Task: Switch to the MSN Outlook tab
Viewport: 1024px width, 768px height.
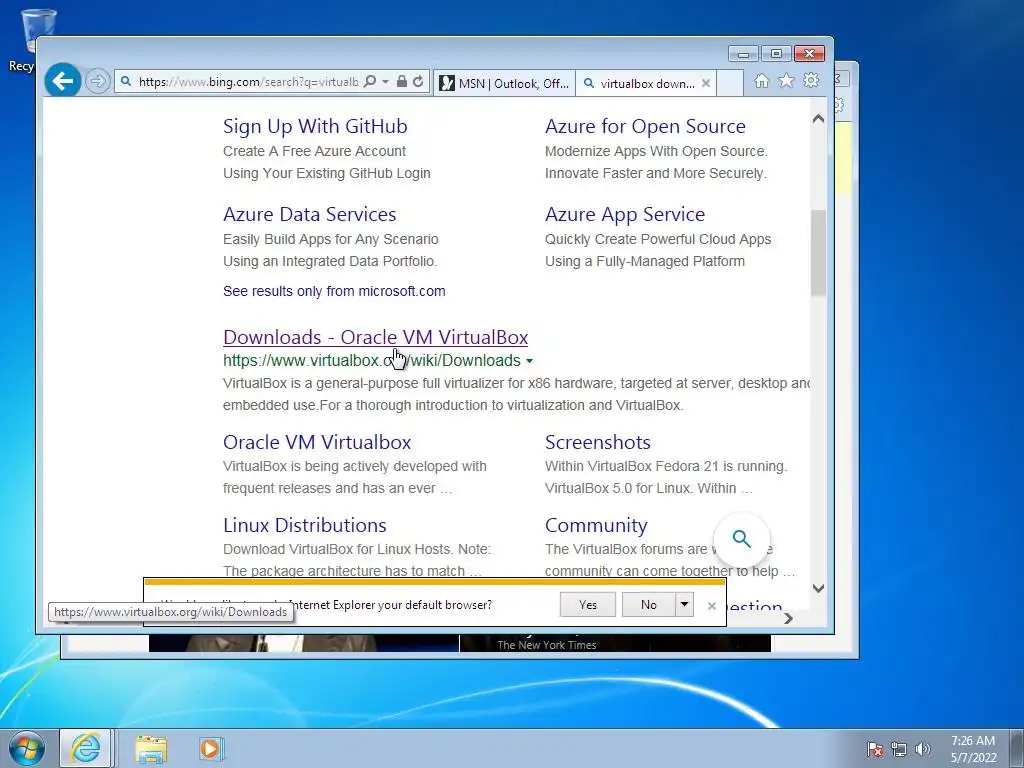Action: tap(504, 84)
